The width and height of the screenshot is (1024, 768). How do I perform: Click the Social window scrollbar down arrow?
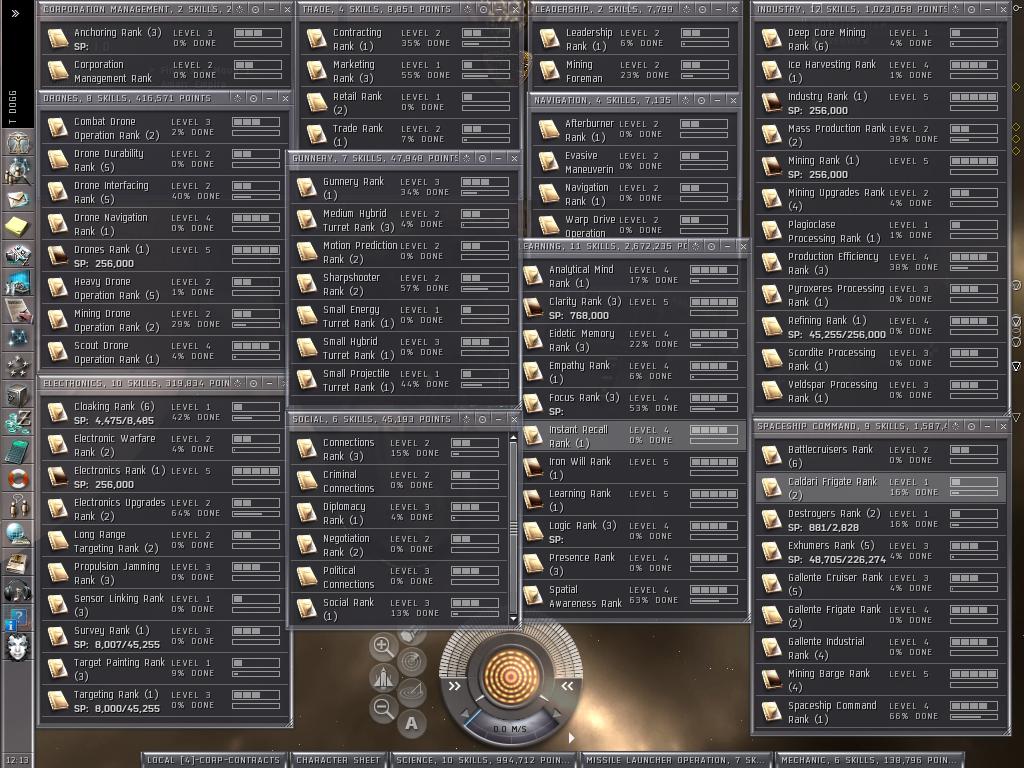513,618
